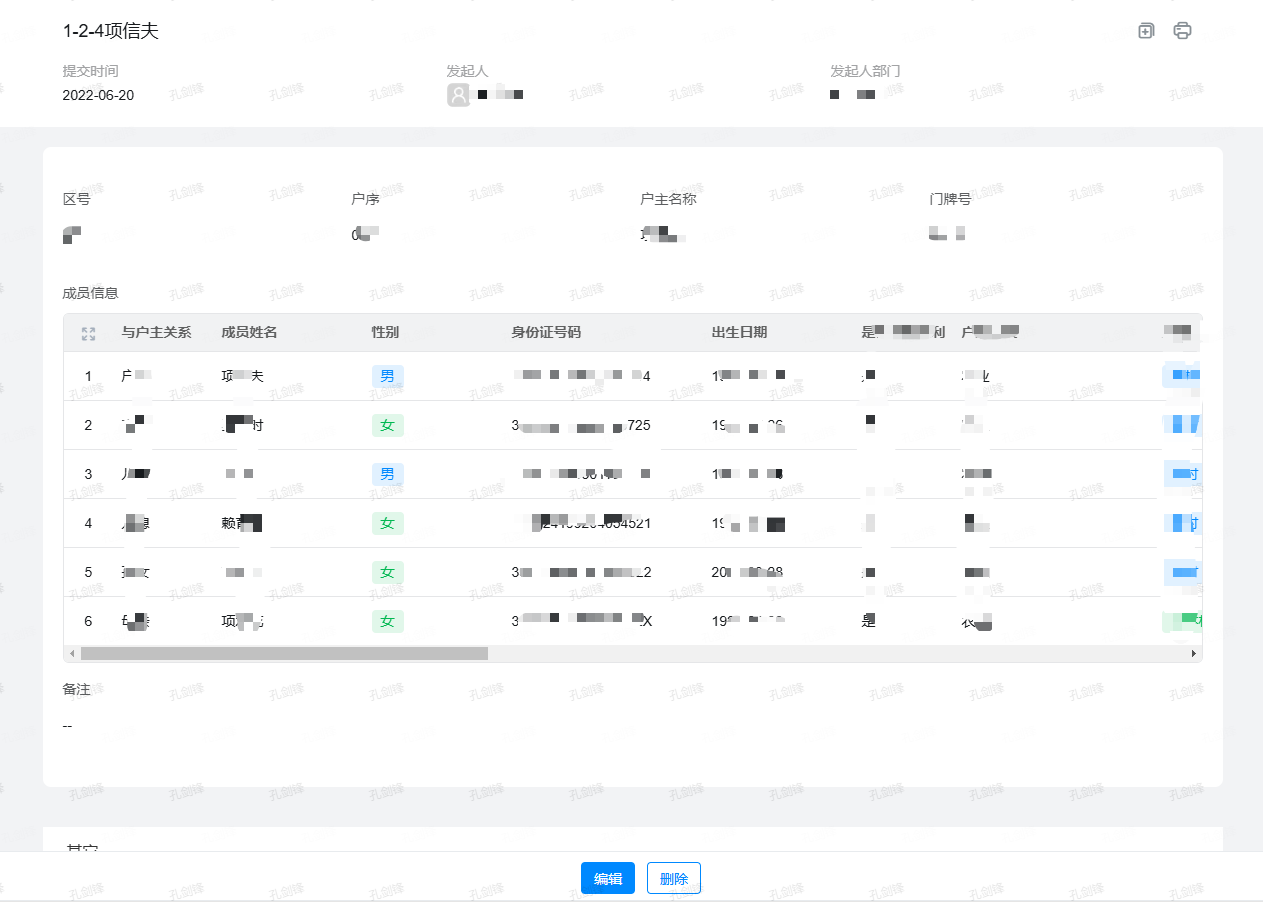The width and height of the screenshot is (1263, 902).
Task: Click the blue status tag in row 3
Action: (x=1182, y=474)
